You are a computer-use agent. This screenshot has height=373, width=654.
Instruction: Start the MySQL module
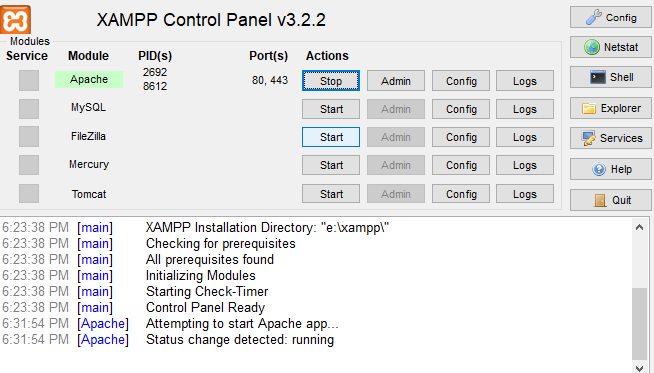tap(331, 109)
